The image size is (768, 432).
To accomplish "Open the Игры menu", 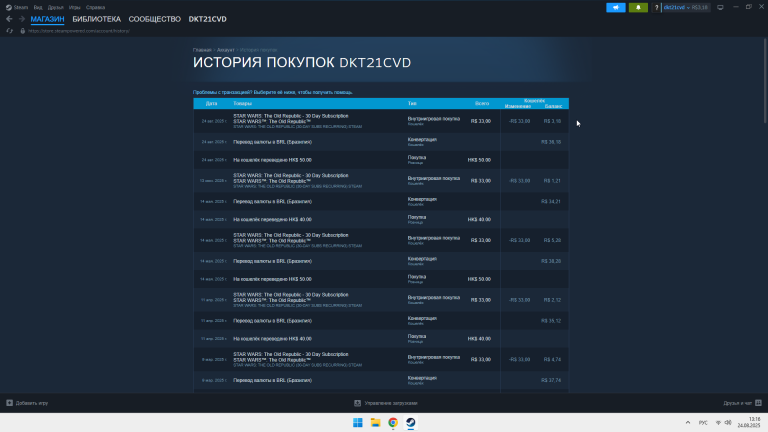I will (74, 7).
